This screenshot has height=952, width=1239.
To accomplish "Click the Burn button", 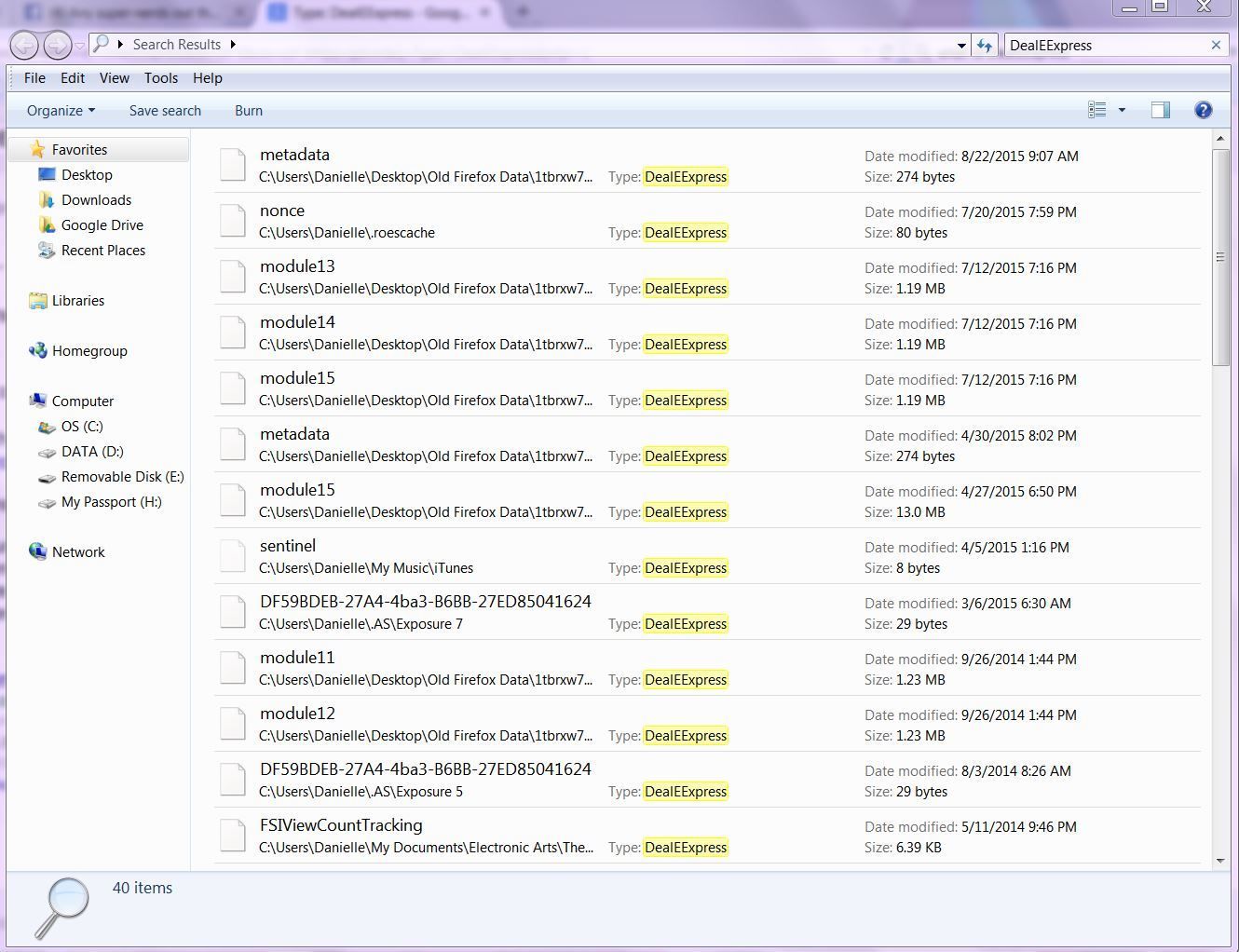I will 249,110.
